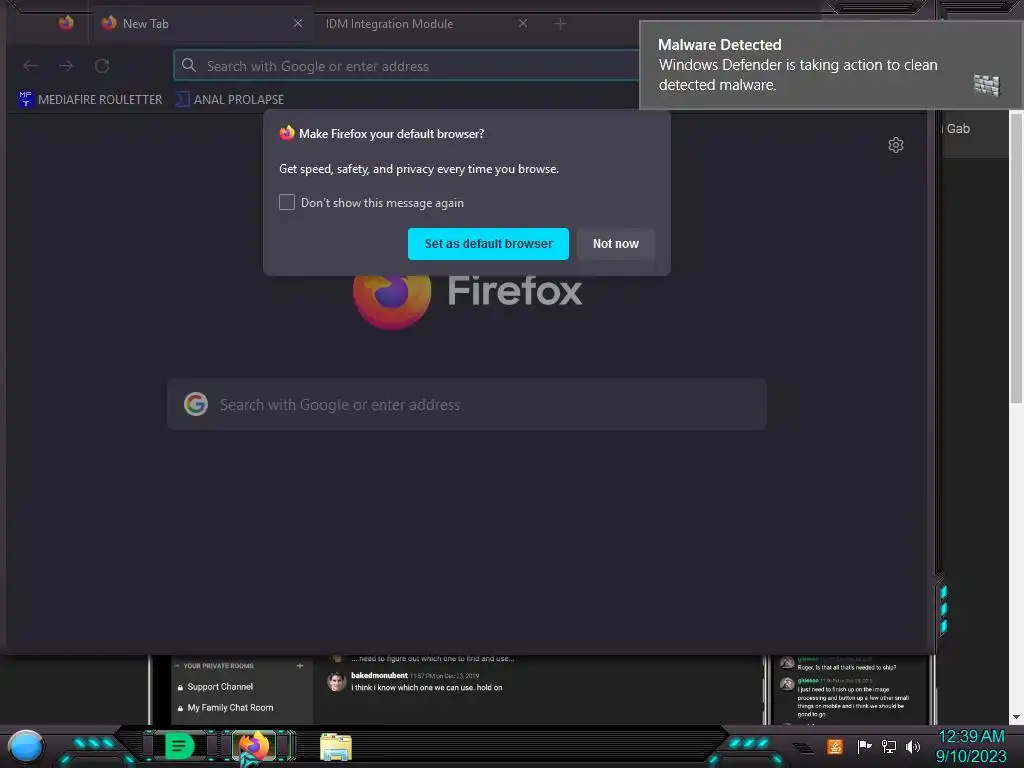Select the Gab tab in background window
The image size is (1024, 768).
pos(958,129)
